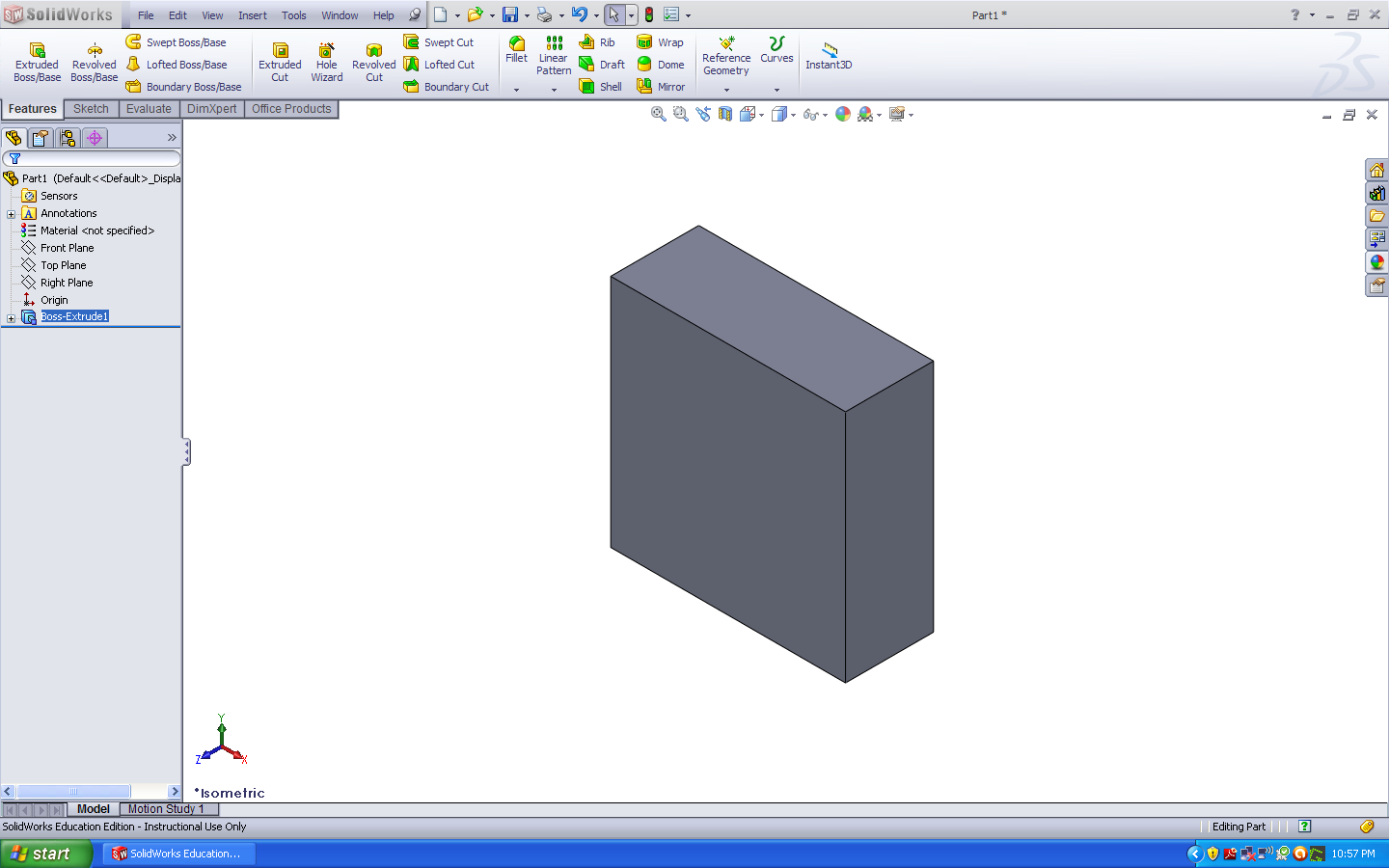Collapse the feature manager panel handle
This screenshot has width=1389, height=868.
pos(186,452)
